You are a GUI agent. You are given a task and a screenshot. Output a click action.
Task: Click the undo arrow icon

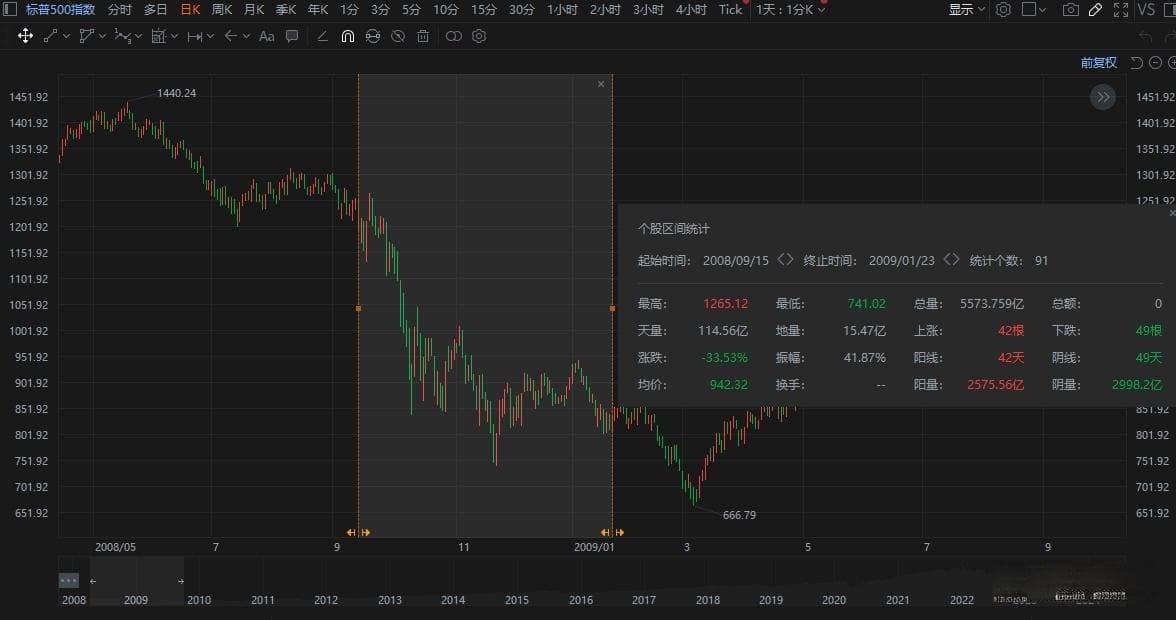click(x=1145, y=36)
